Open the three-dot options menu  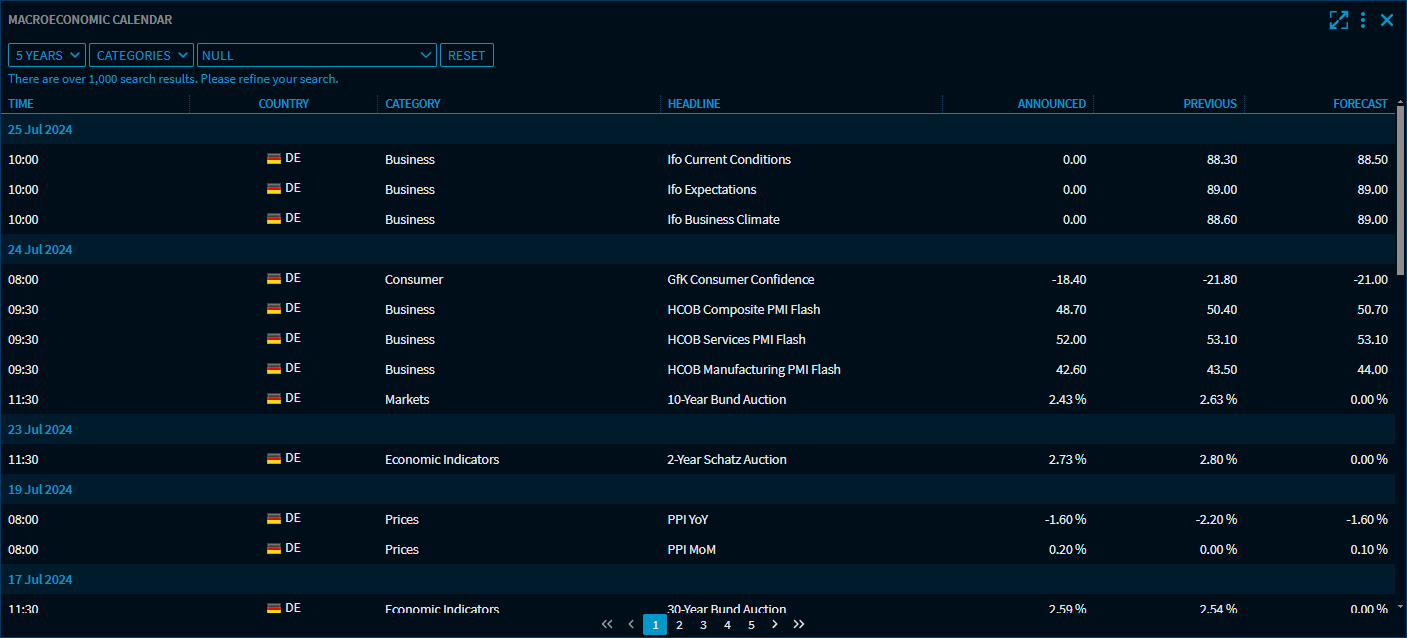[x=1363, y=20]
